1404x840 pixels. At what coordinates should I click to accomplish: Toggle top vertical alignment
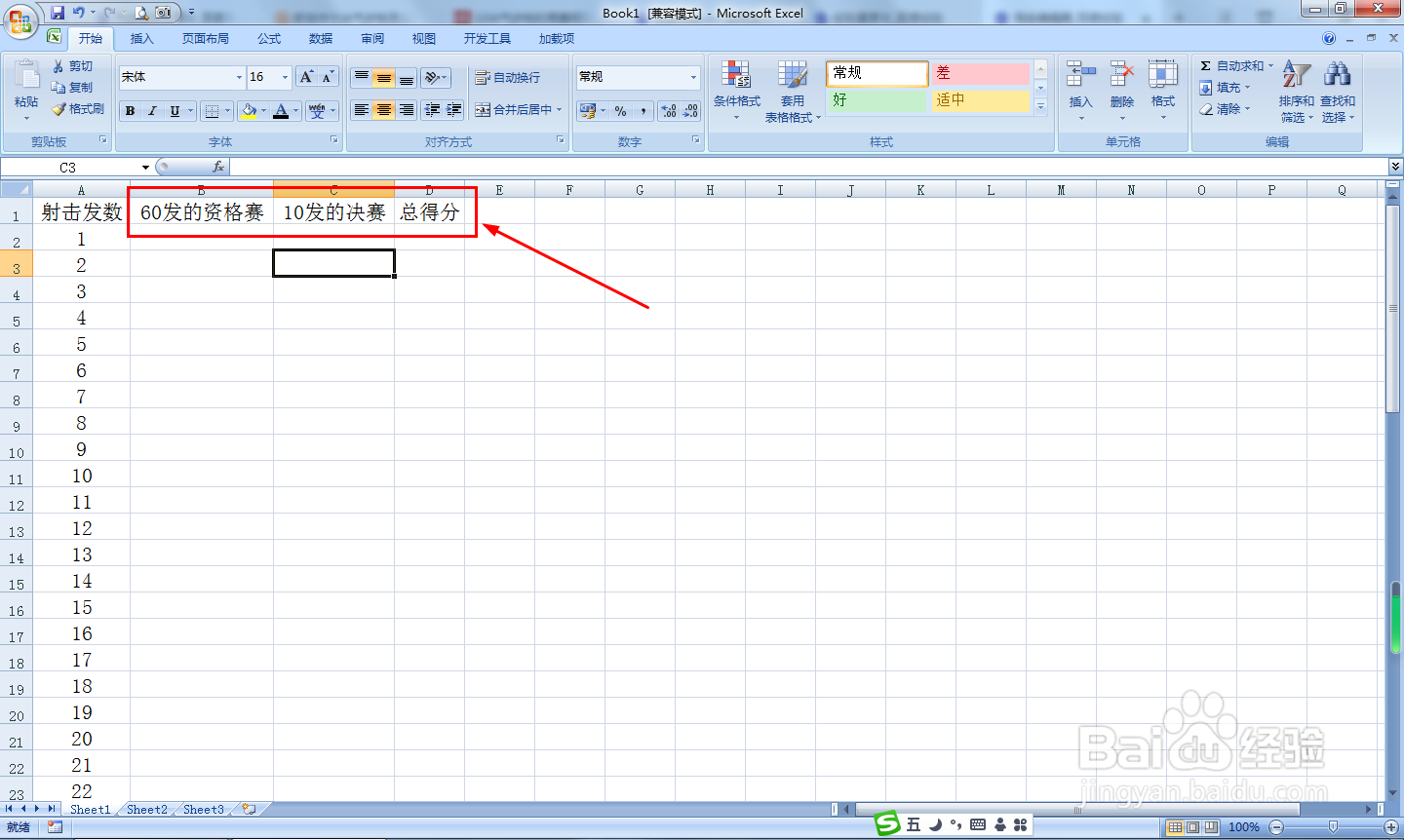click(x=362, y=78)
